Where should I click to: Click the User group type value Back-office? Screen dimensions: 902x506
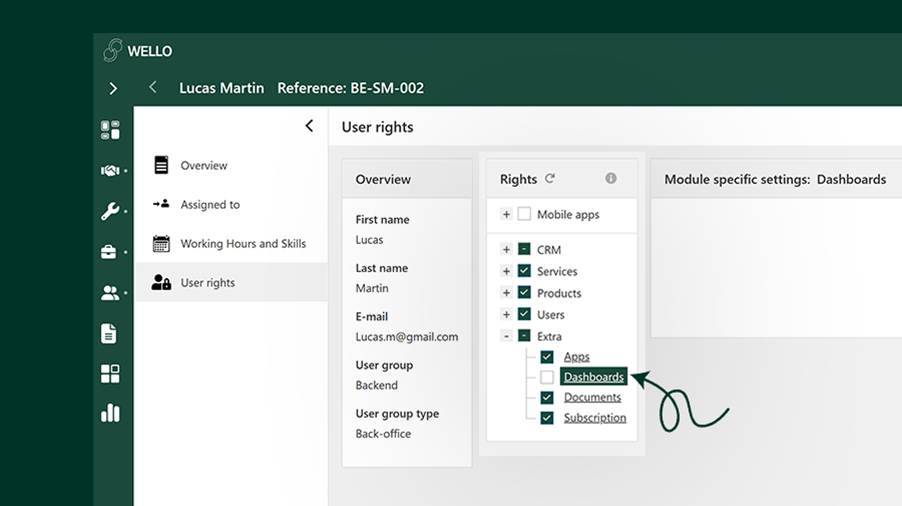(x=383, y=434)
